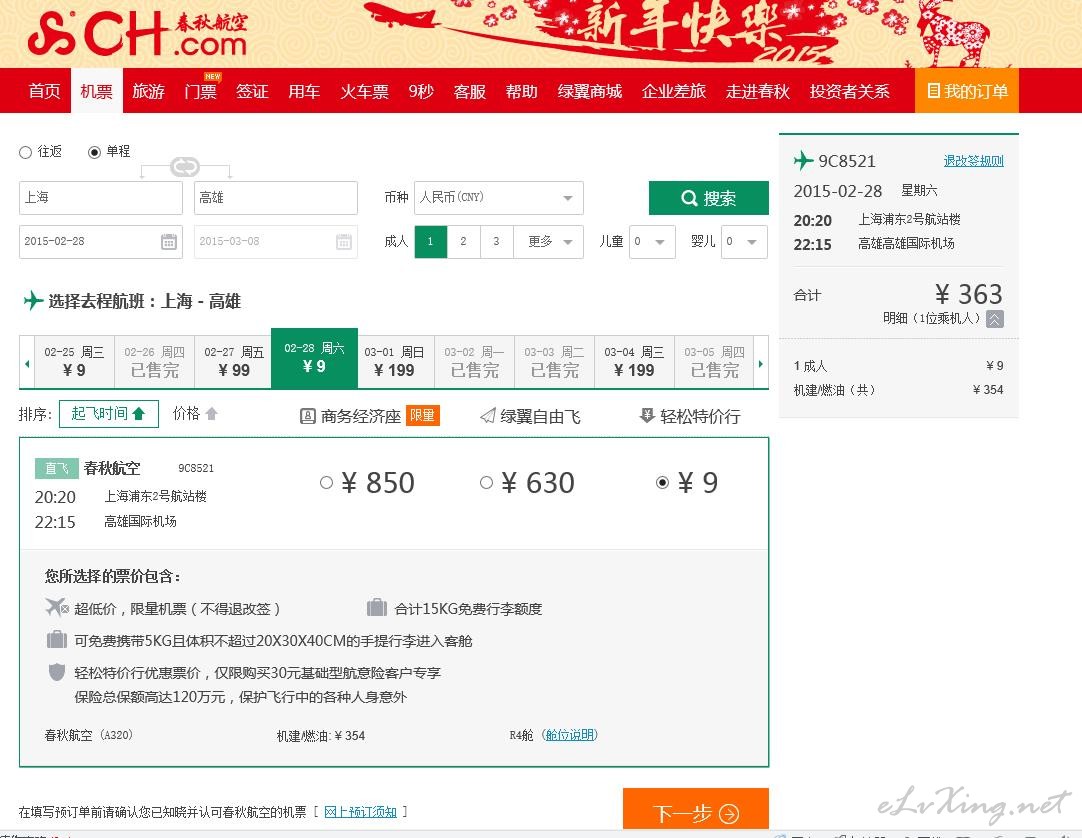1082x838 pixels.
Task: Swap departure and destination cities icon
Action: pyautogui.click(x=184, y=166)
